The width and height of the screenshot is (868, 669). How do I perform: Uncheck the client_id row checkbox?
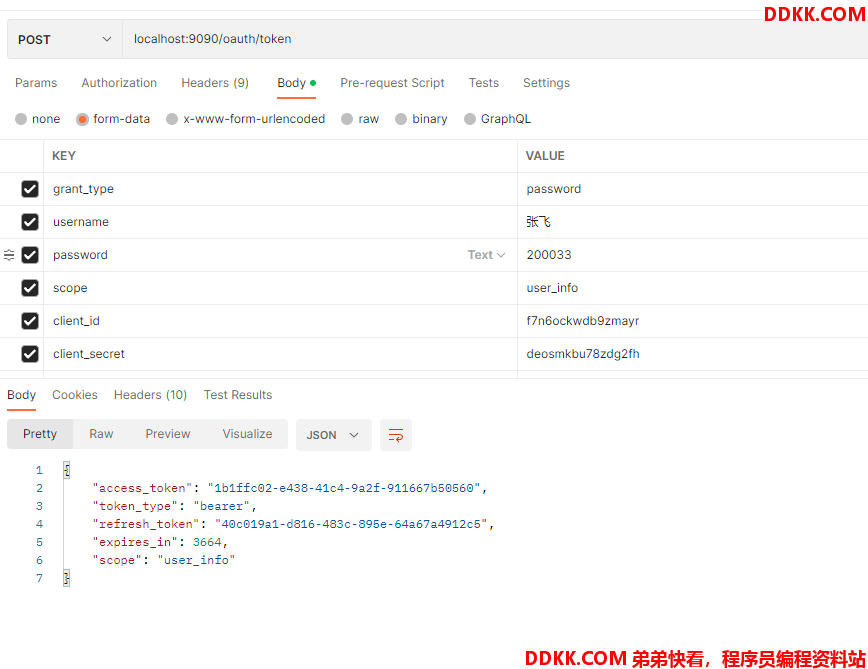click(30, 321)
